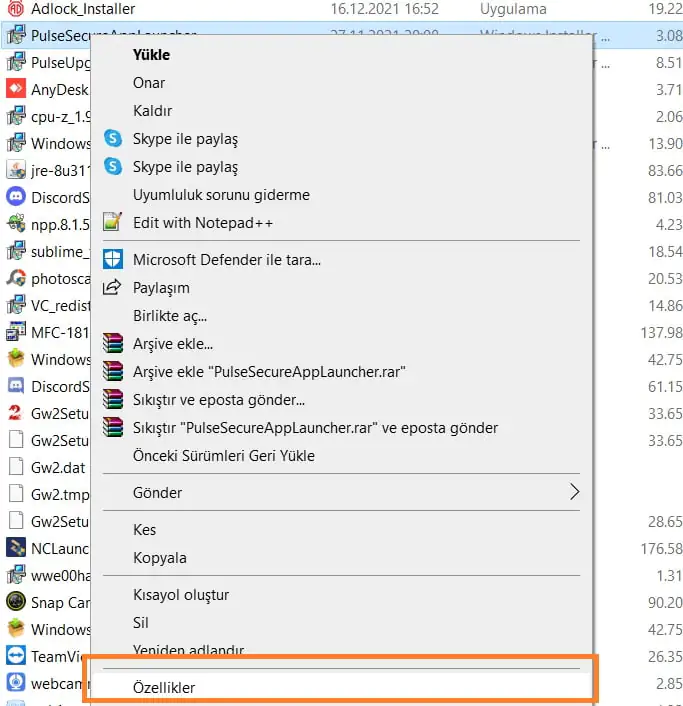Click npp.8.1.5 Notepad++ installer icon

(16, 224)
